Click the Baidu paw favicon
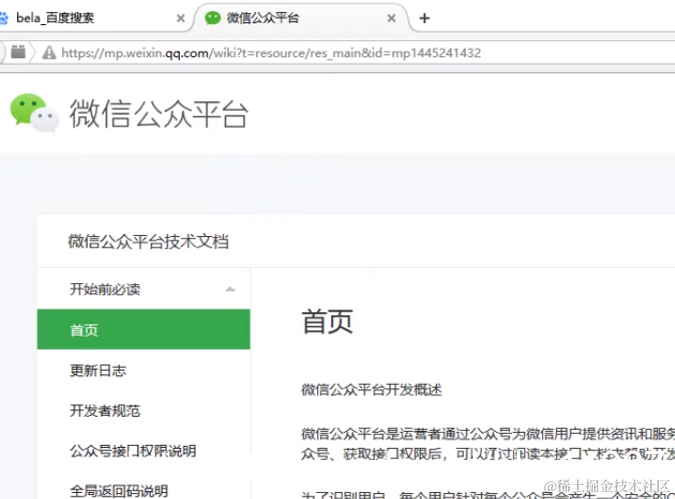Viewport: 675px width, 499px height. point(3,18)
